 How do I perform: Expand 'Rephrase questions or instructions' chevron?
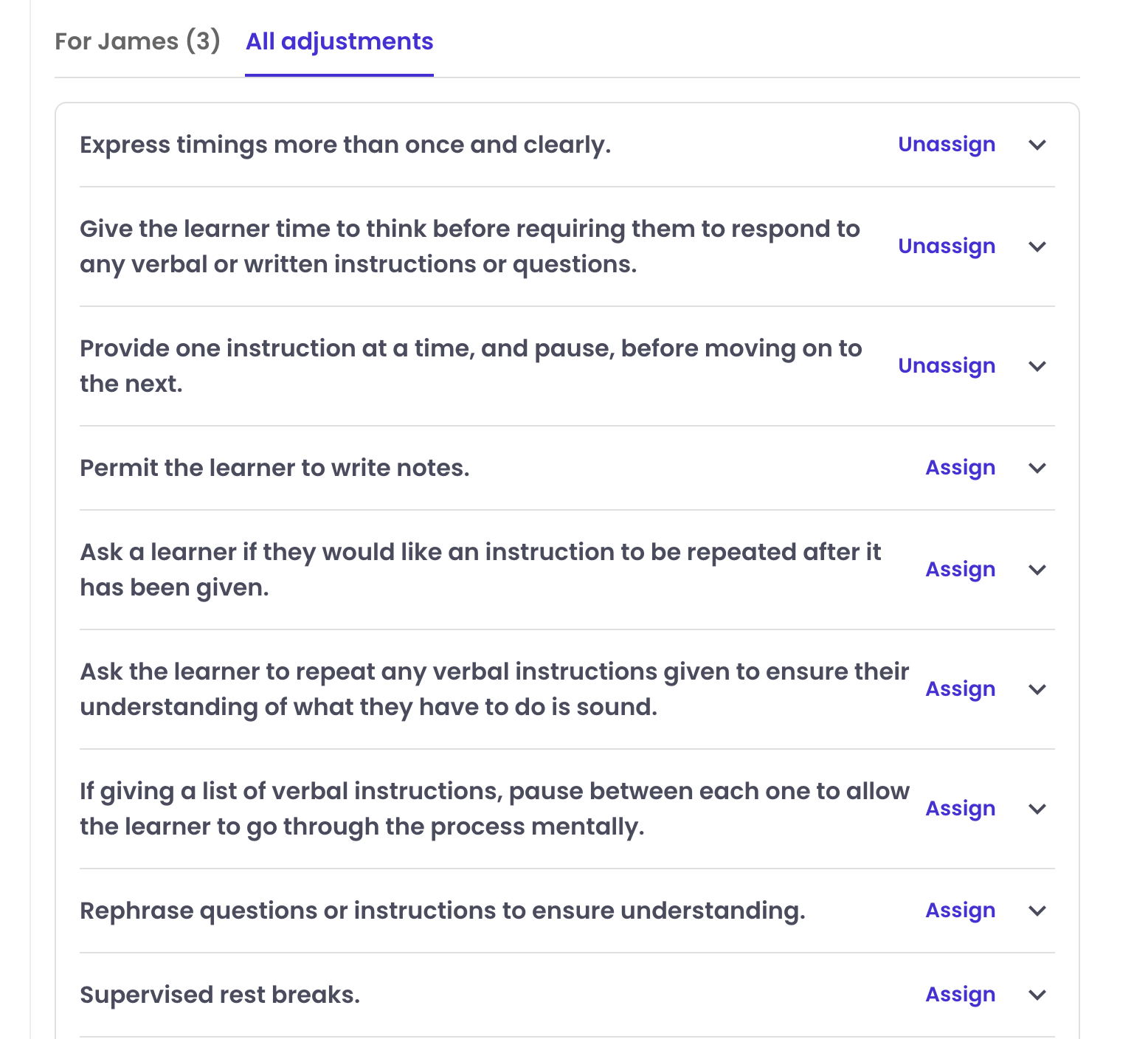(x=1037, y=911)
